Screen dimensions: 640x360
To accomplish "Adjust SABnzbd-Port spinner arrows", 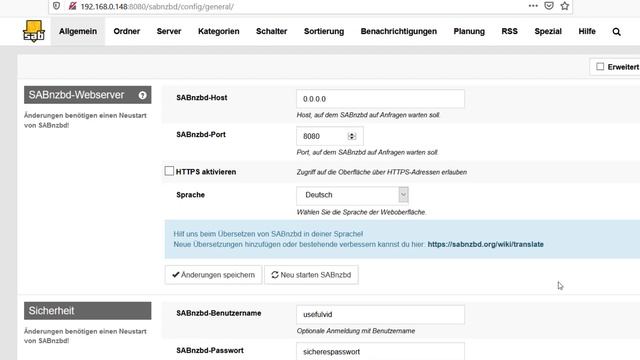I will [x=352, y=136].
